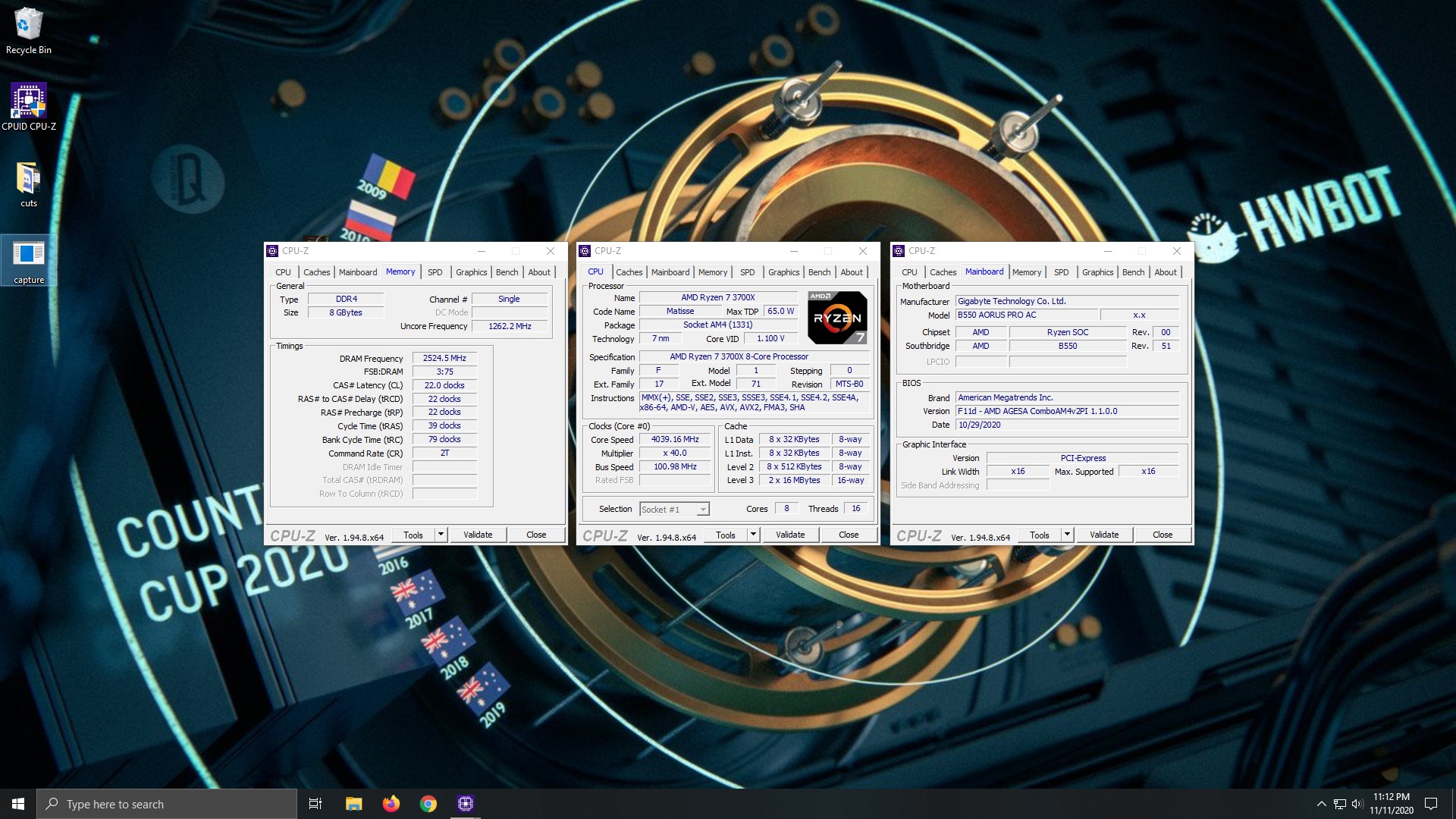The width and height of the screenshot is (1456, 819).
Task: Switch to CPU tab in Memory window
Action: click(x=283, y=272)
